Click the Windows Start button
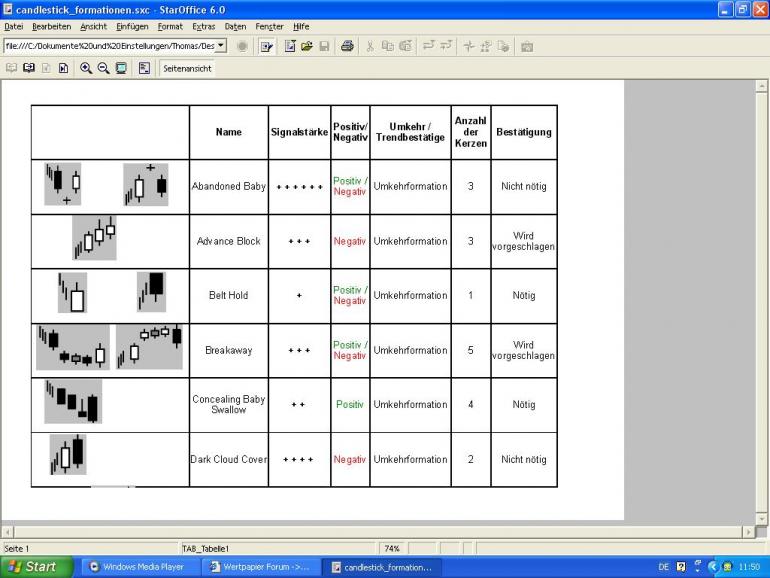This screenshot has height=578, width=770. coord(36,567)
